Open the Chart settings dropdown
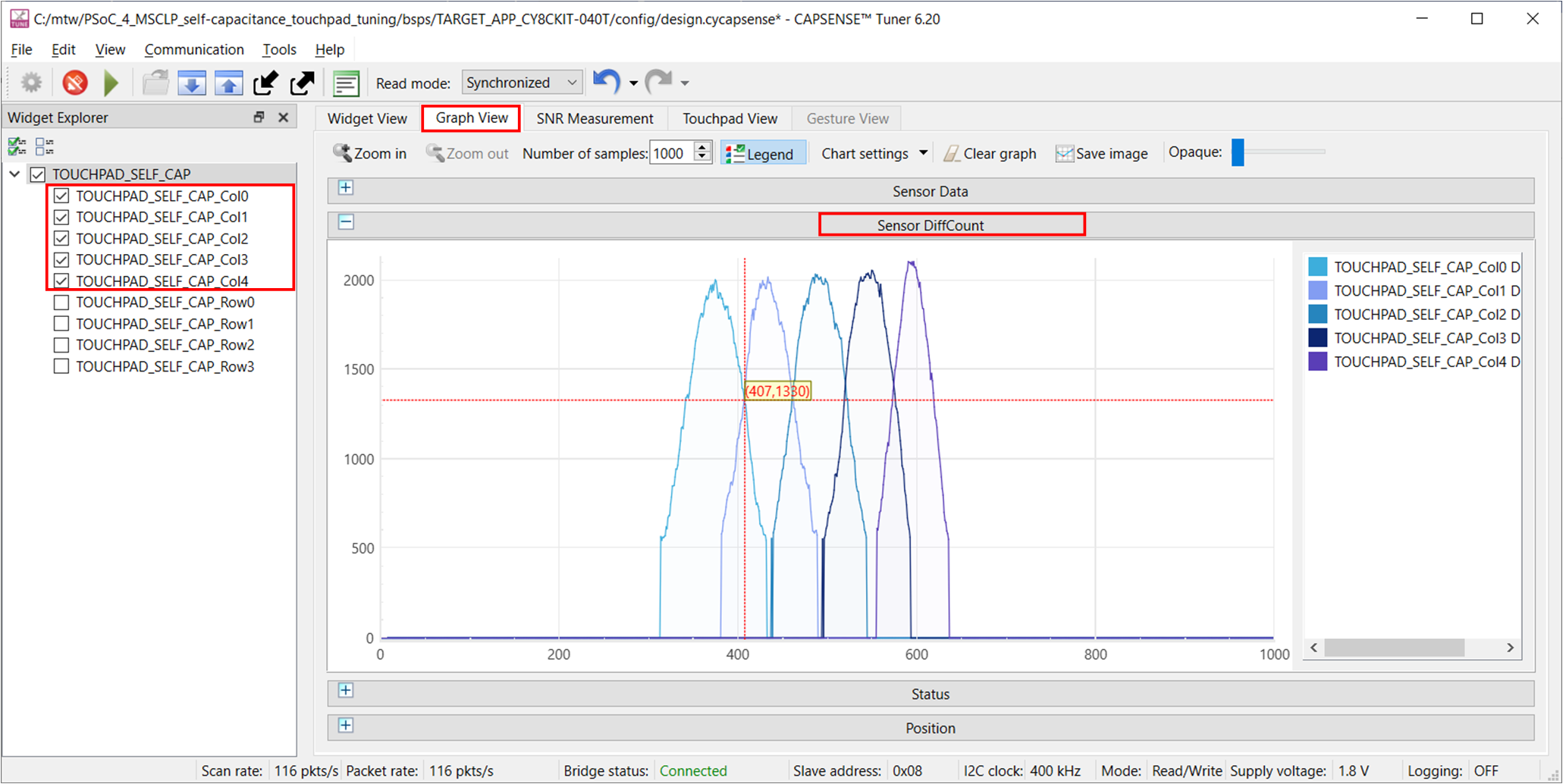 pyautogui.click(x=874, y=153)
